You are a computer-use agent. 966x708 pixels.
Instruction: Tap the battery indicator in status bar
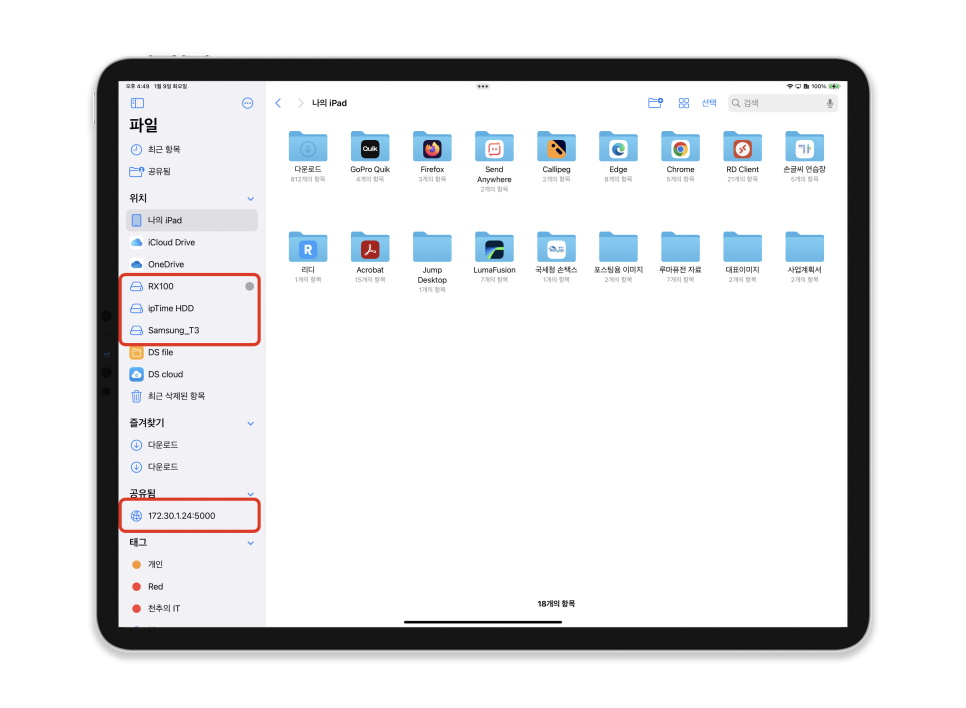click(835, 86)
